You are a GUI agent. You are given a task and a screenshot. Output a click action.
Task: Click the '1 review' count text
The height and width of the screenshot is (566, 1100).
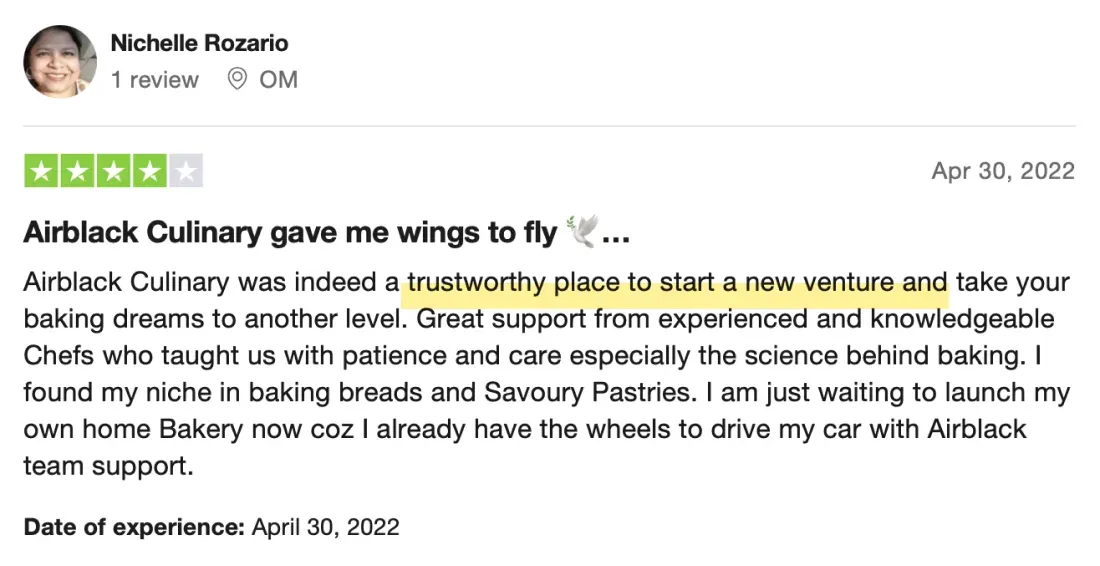(x=154, y=79)
